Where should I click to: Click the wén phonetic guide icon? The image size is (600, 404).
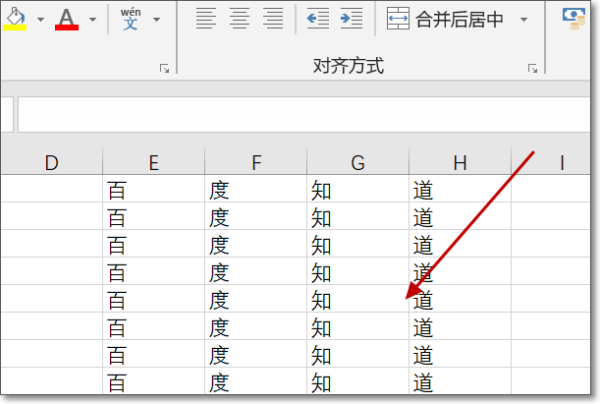click(x=131, y=18)
